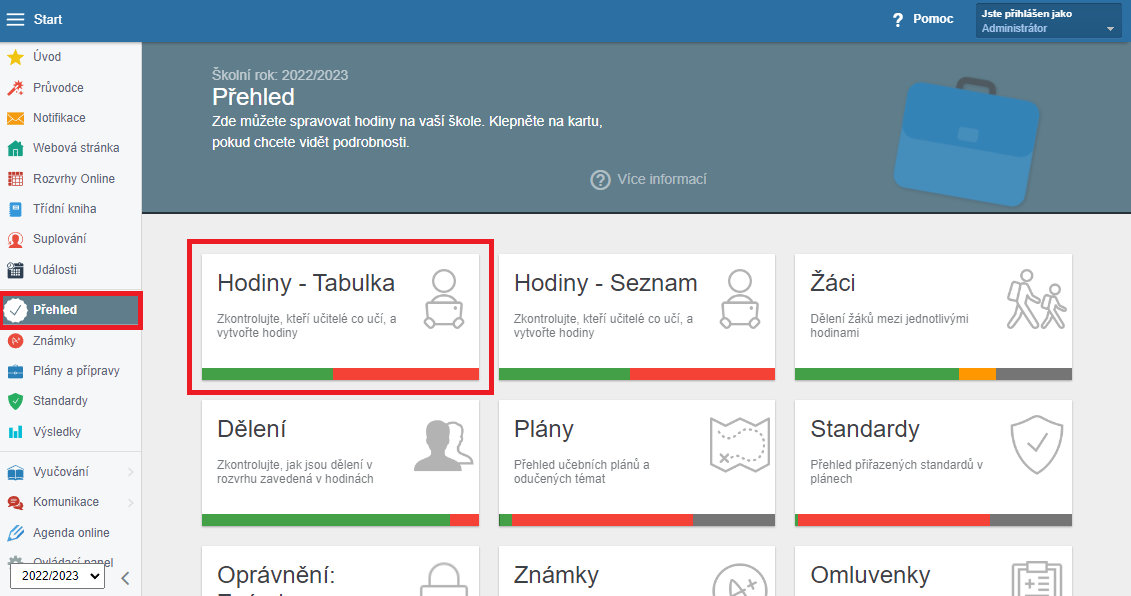Click the teacher icon on Hodiny - Seznam card

pos(740,299)
